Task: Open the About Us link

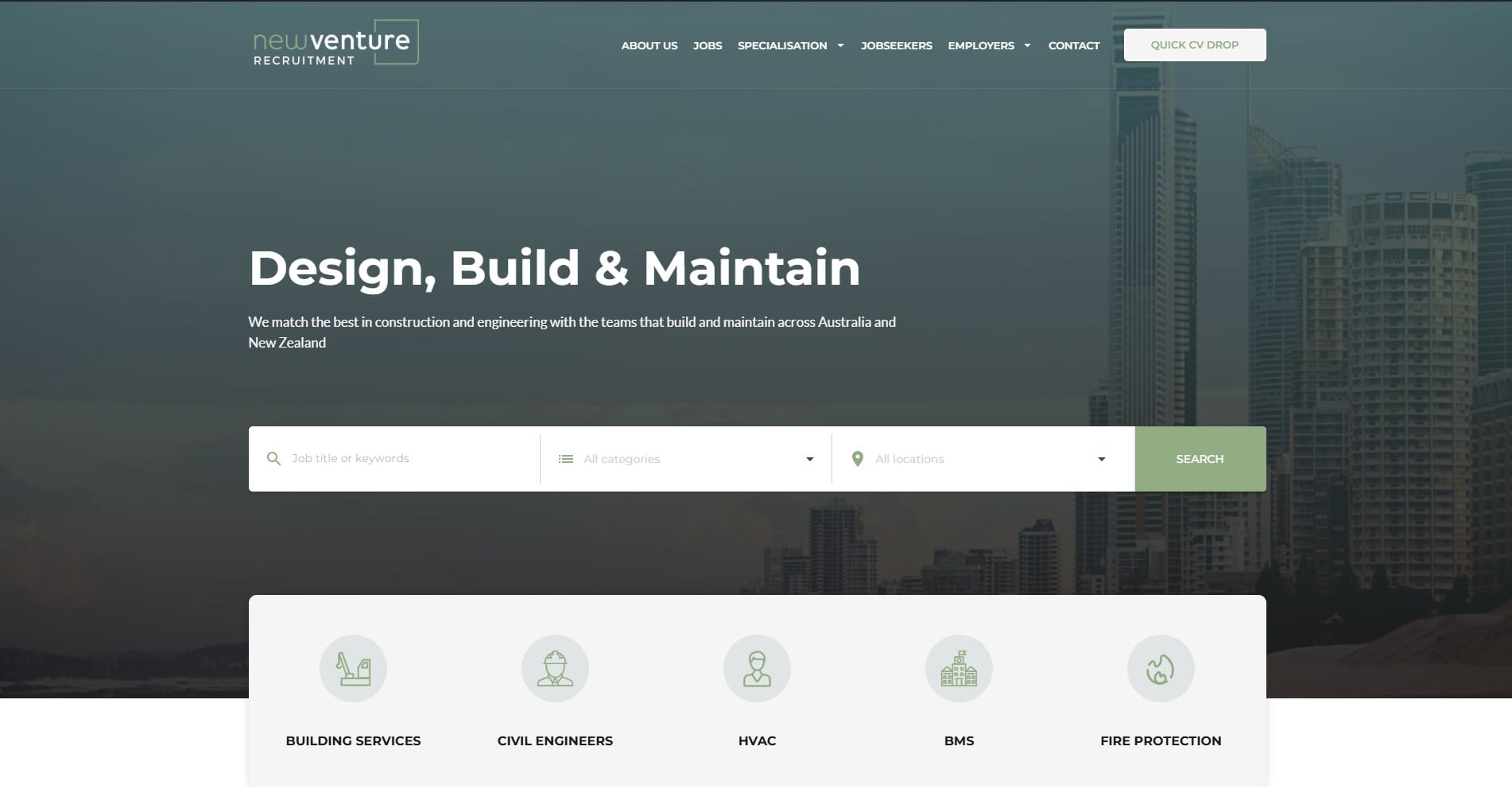Action: click(x=649, y=45)
